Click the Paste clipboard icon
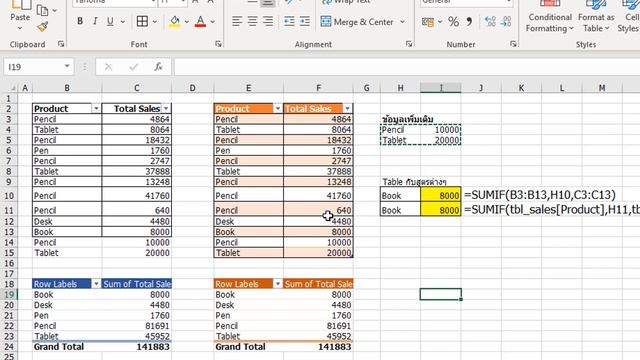 click(20, 6)
